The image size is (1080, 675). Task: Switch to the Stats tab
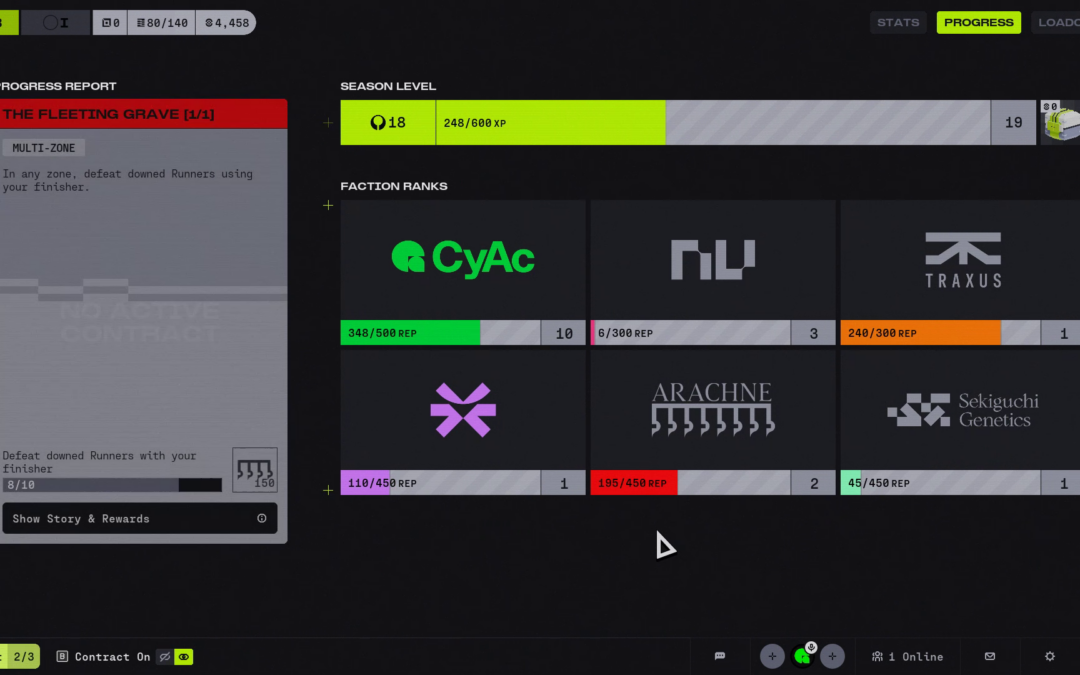pyautogui.click(x=898, y=22)
